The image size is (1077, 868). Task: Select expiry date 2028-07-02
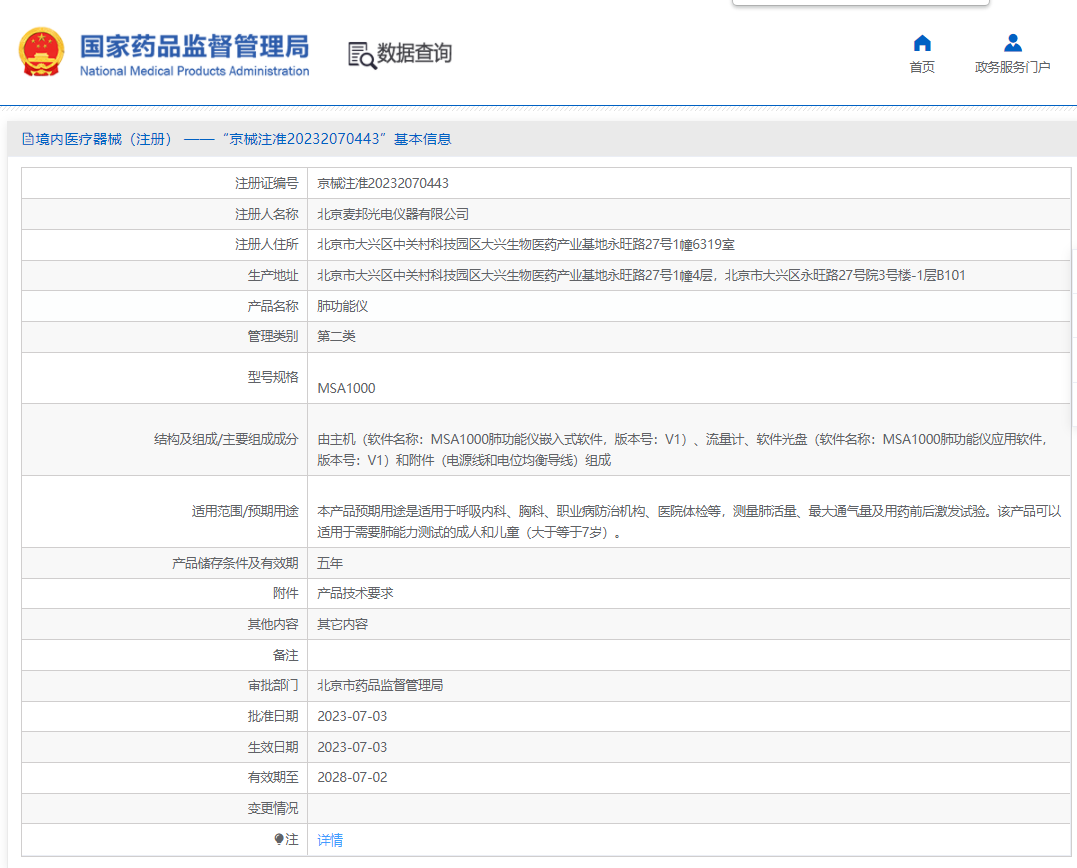(352, 777)
